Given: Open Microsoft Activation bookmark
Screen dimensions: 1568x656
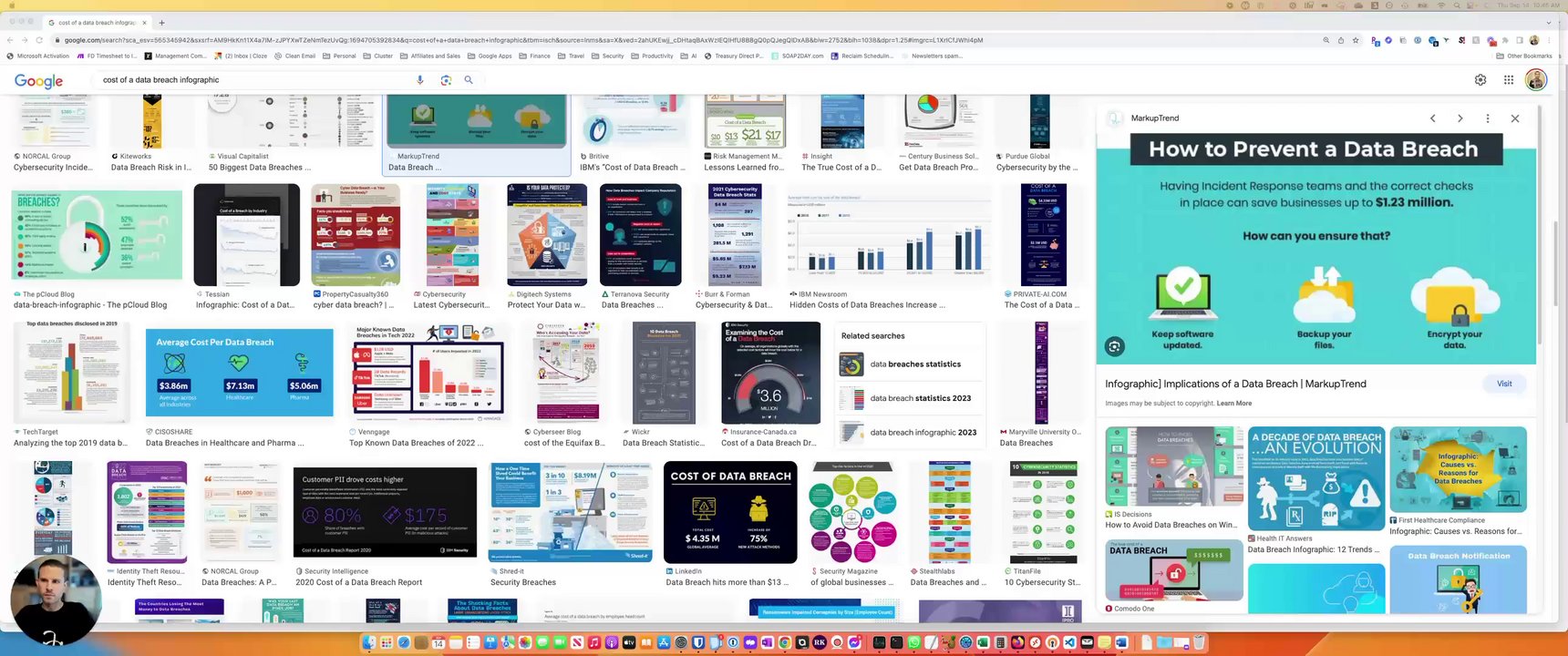Looking at the screenshot, I should [x=38, y=56].
